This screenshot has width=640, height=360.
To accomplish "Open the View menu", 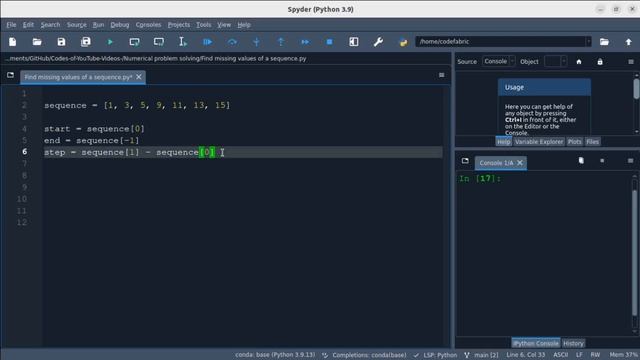I will [x=224, y=25].
